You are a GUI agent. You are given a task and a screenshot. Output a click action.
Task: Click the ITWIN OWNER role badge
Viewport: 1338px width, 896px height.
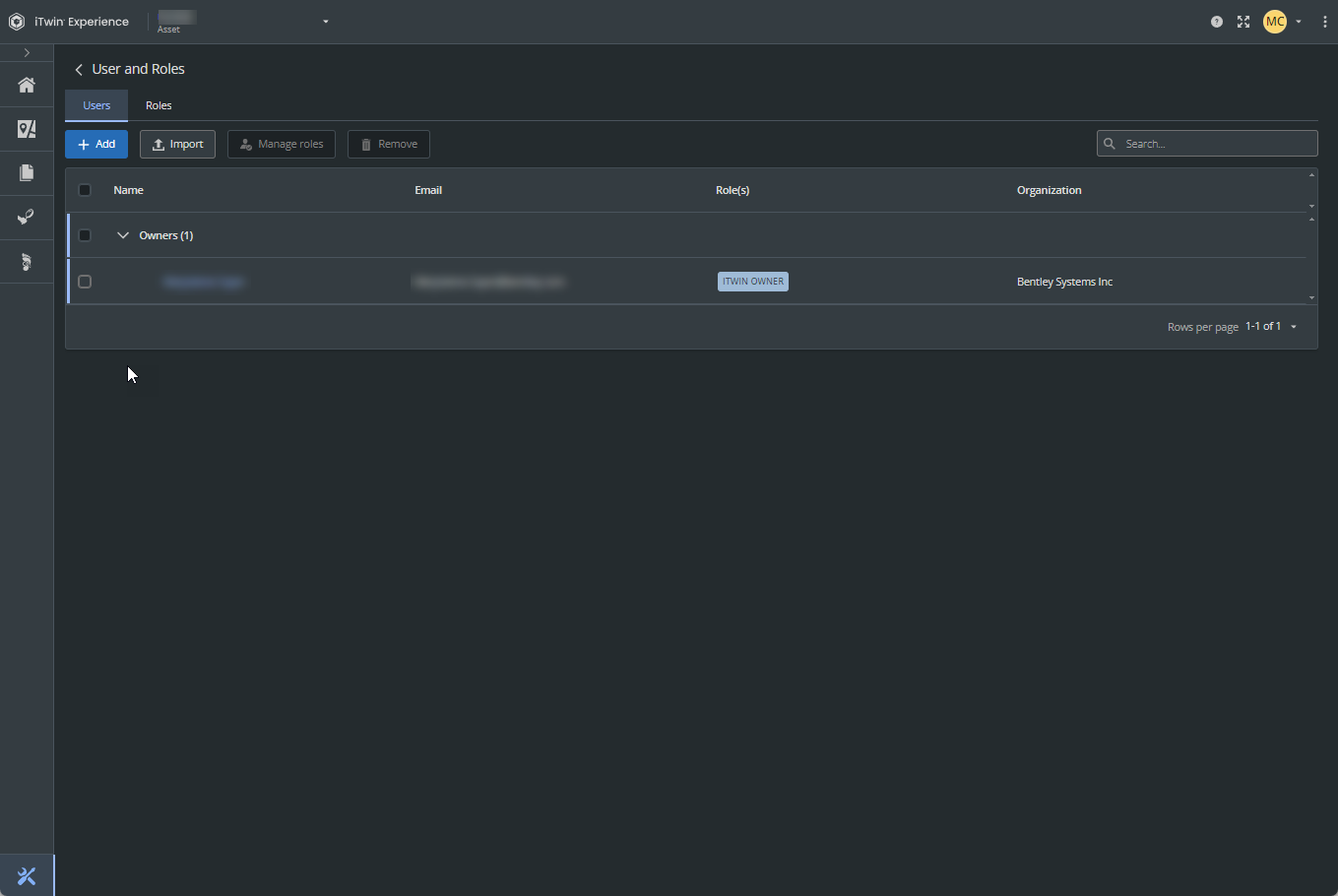tap(753, 282)
